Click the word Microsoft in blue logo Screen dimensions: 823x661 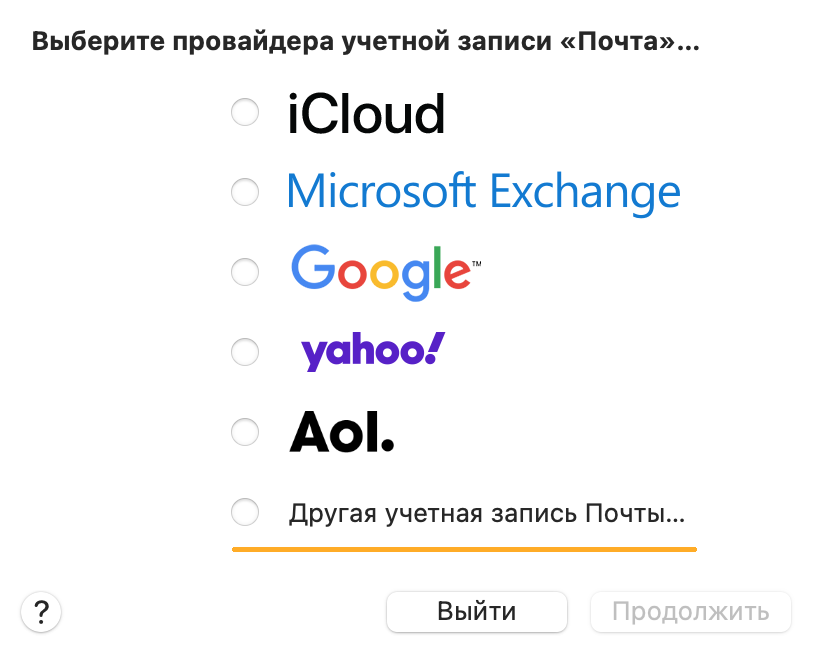381,191
